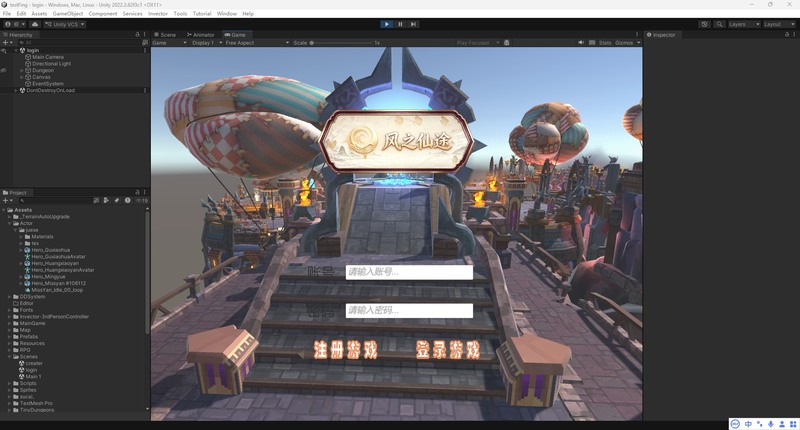Viewport: 800px width, 430px height.
Task: Open the Gizmos dropdown arrow
Action: [x=638, y=43]
